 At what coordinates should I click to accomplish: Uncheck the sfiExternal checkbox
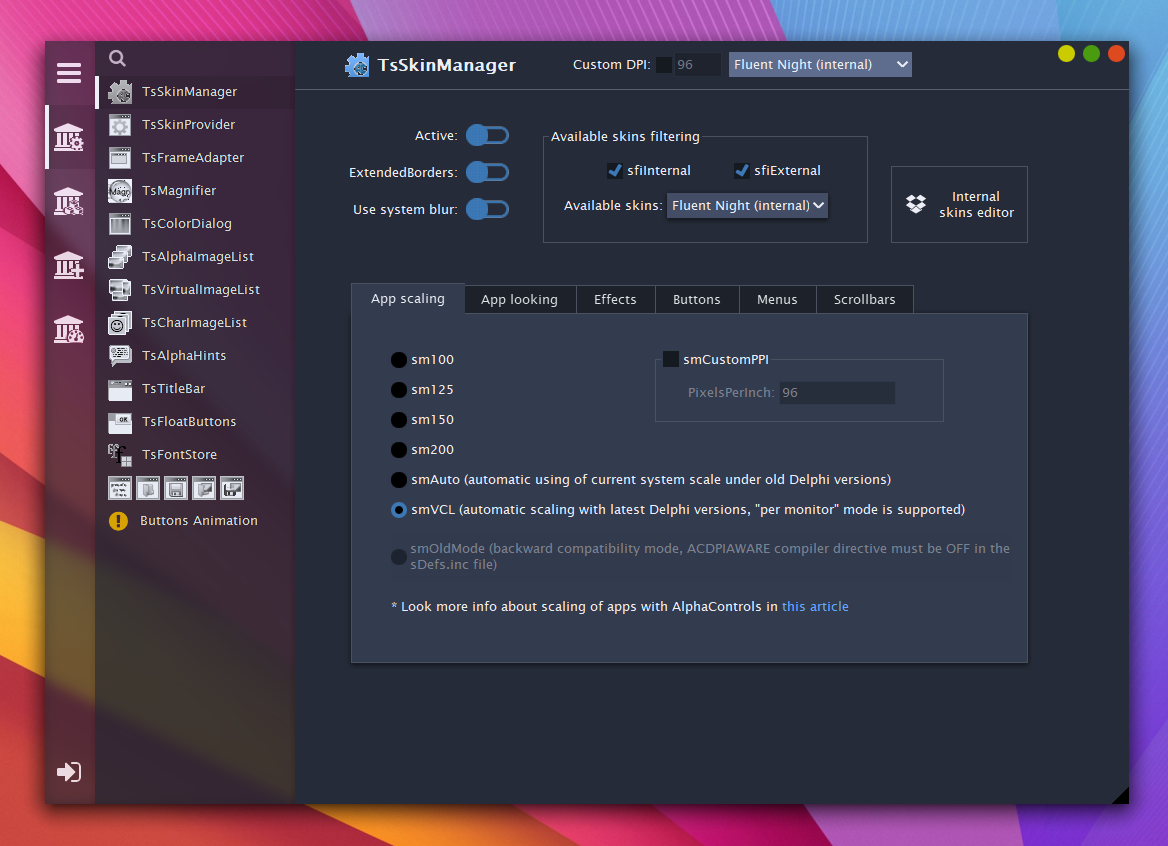tap(742, 171)
